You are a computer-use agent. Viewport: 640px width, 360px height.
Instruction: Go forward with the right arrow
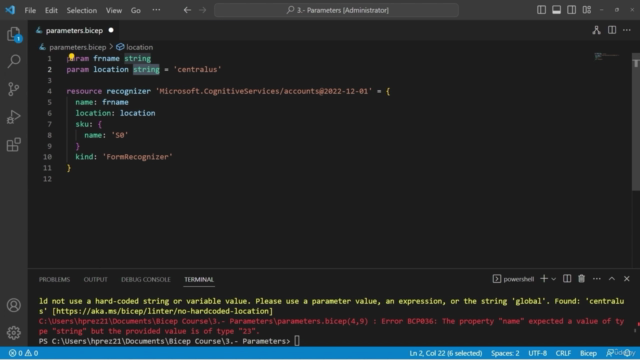point(202,10)
